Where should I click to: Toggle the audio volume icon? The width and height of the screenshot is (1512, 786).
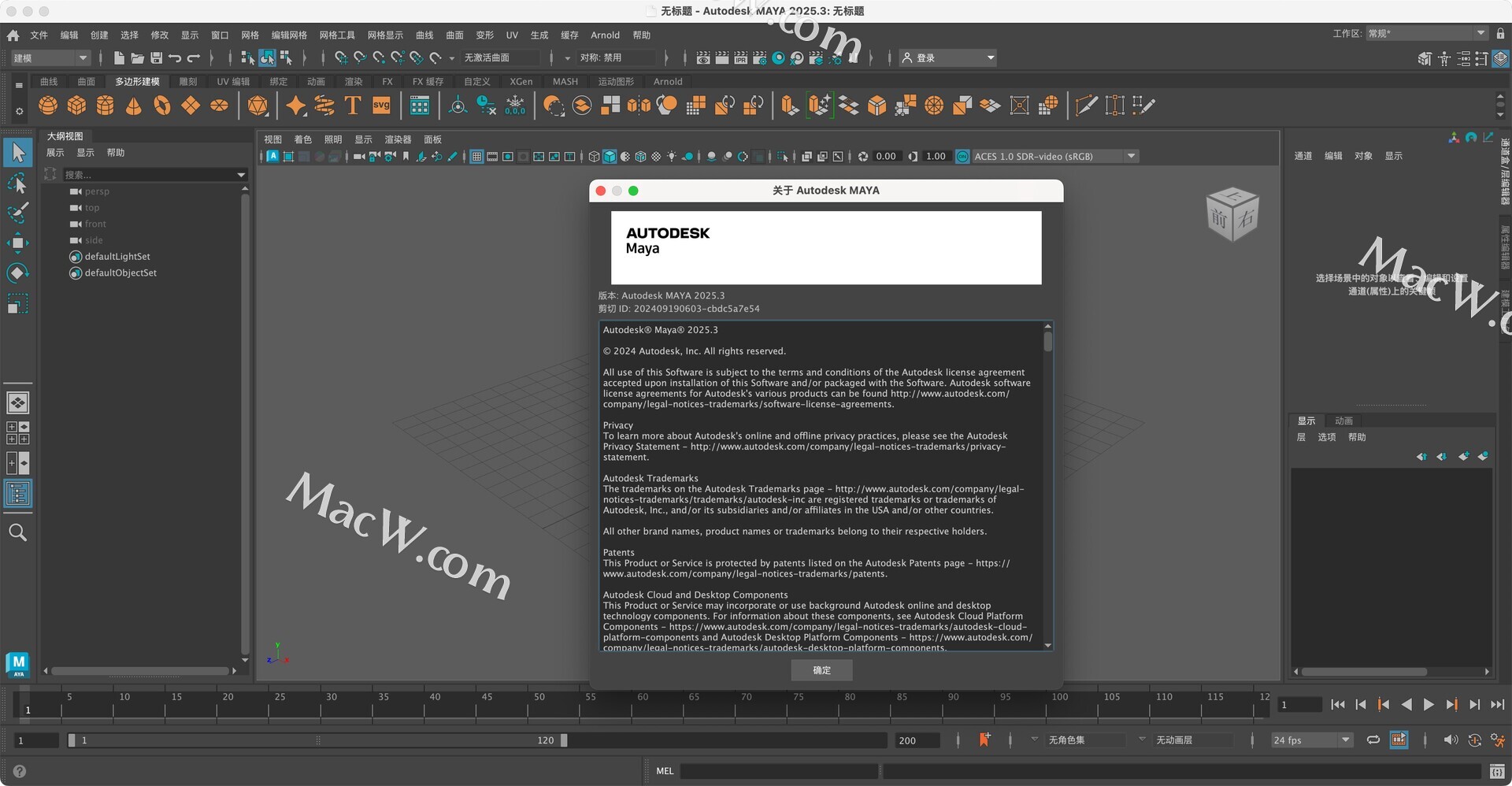click(1451, 740)
